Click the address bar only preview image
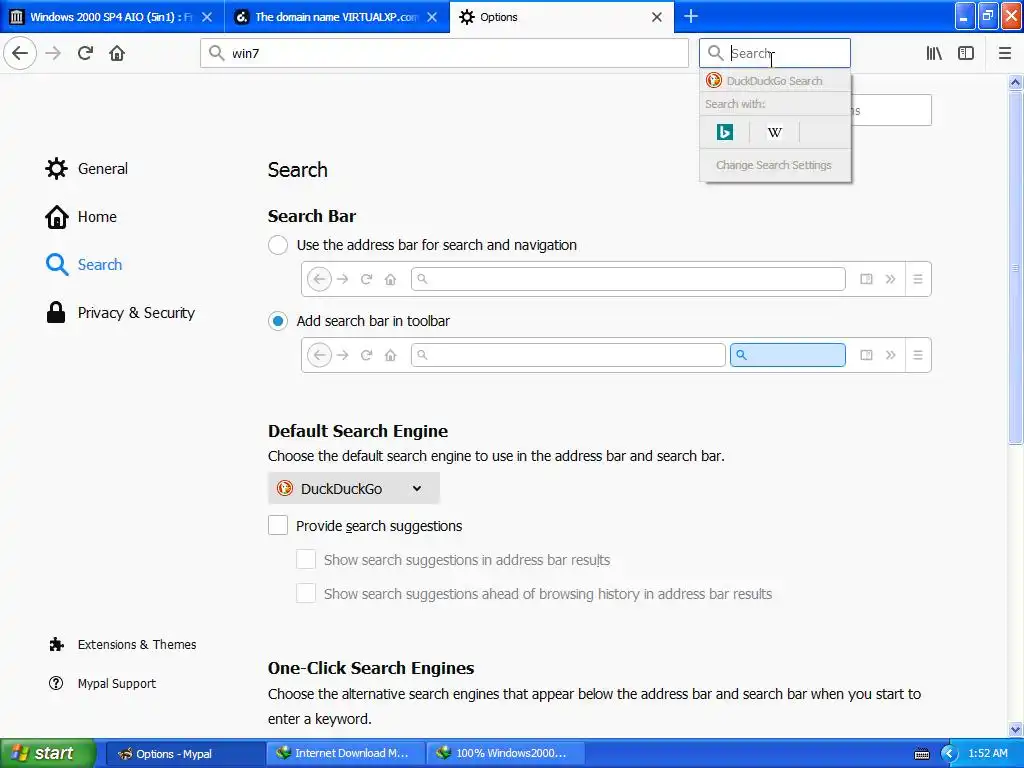Image resolution: width=1024 pixels, height=768 pixels. point(616,279)
